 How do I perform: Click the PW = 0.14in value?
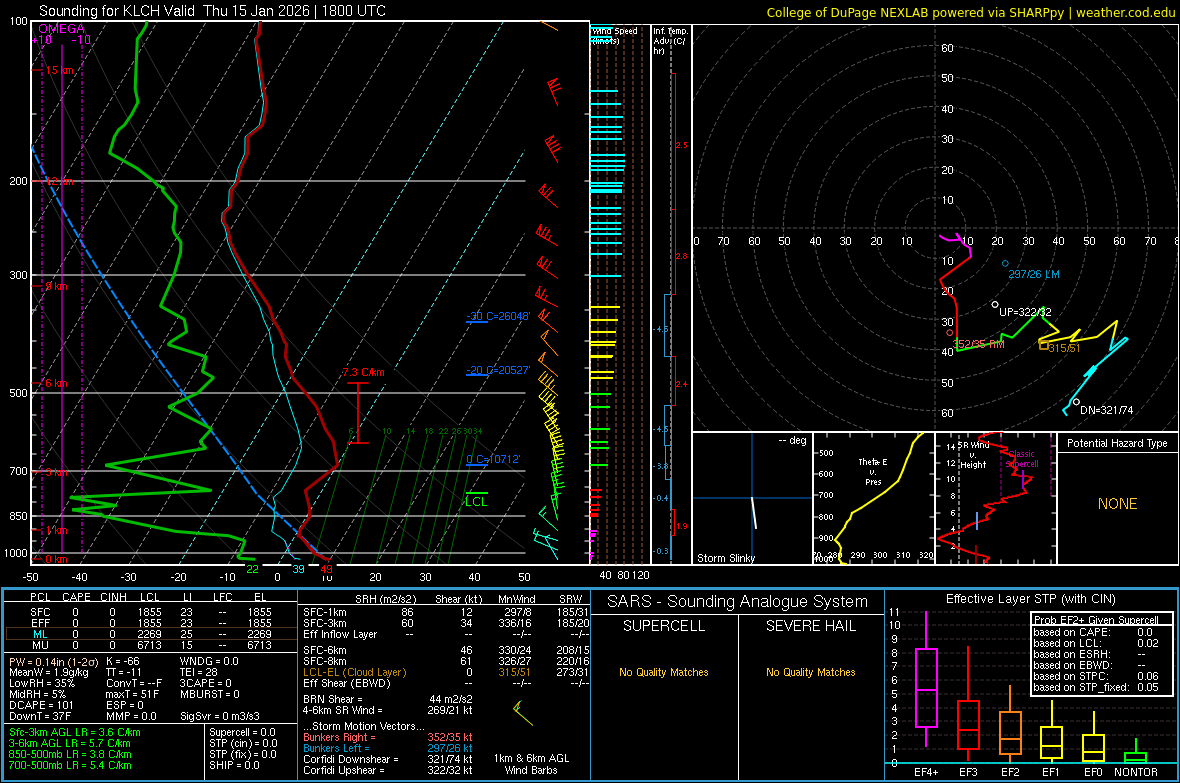[52, 661]
